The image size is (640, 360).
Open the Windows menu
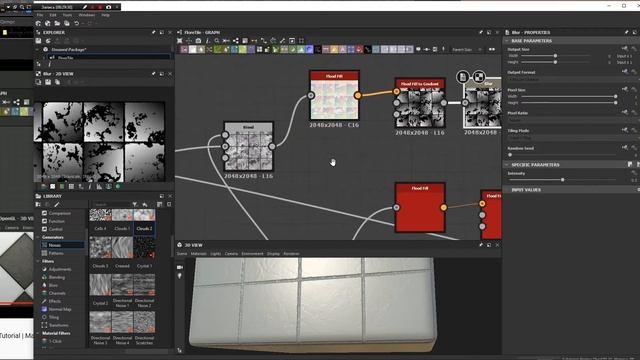coord(87,15)
